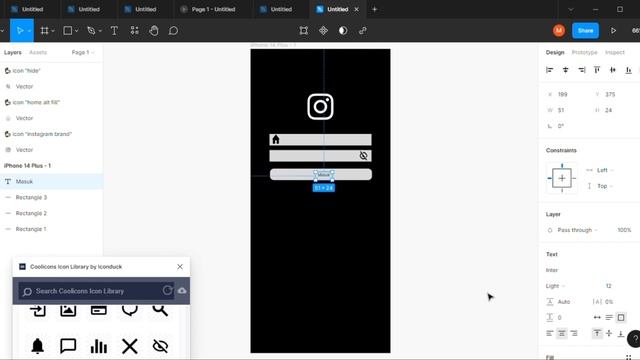Screen dimensions: 640x360
Task: Open the help question mark button
Action: coord(634,339)
